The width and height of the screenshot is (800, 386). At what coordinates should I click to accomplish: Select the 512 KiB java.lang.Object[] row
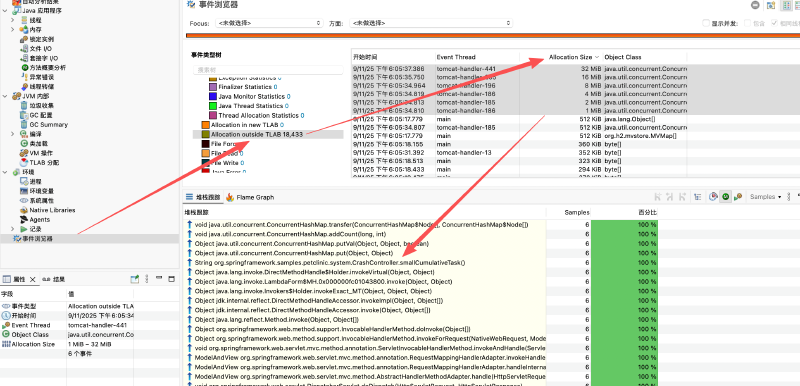point(519,119)
